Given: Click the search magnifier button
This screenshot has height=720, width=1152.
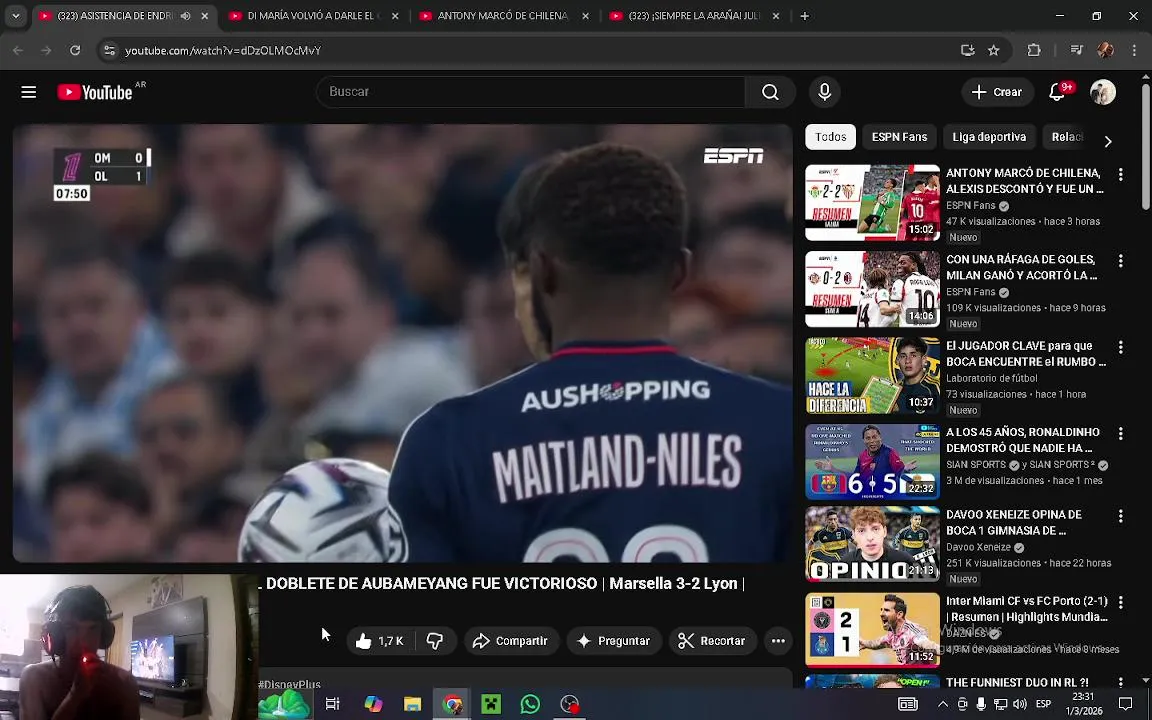Looking at the screenshot, I should pos(770,92).
